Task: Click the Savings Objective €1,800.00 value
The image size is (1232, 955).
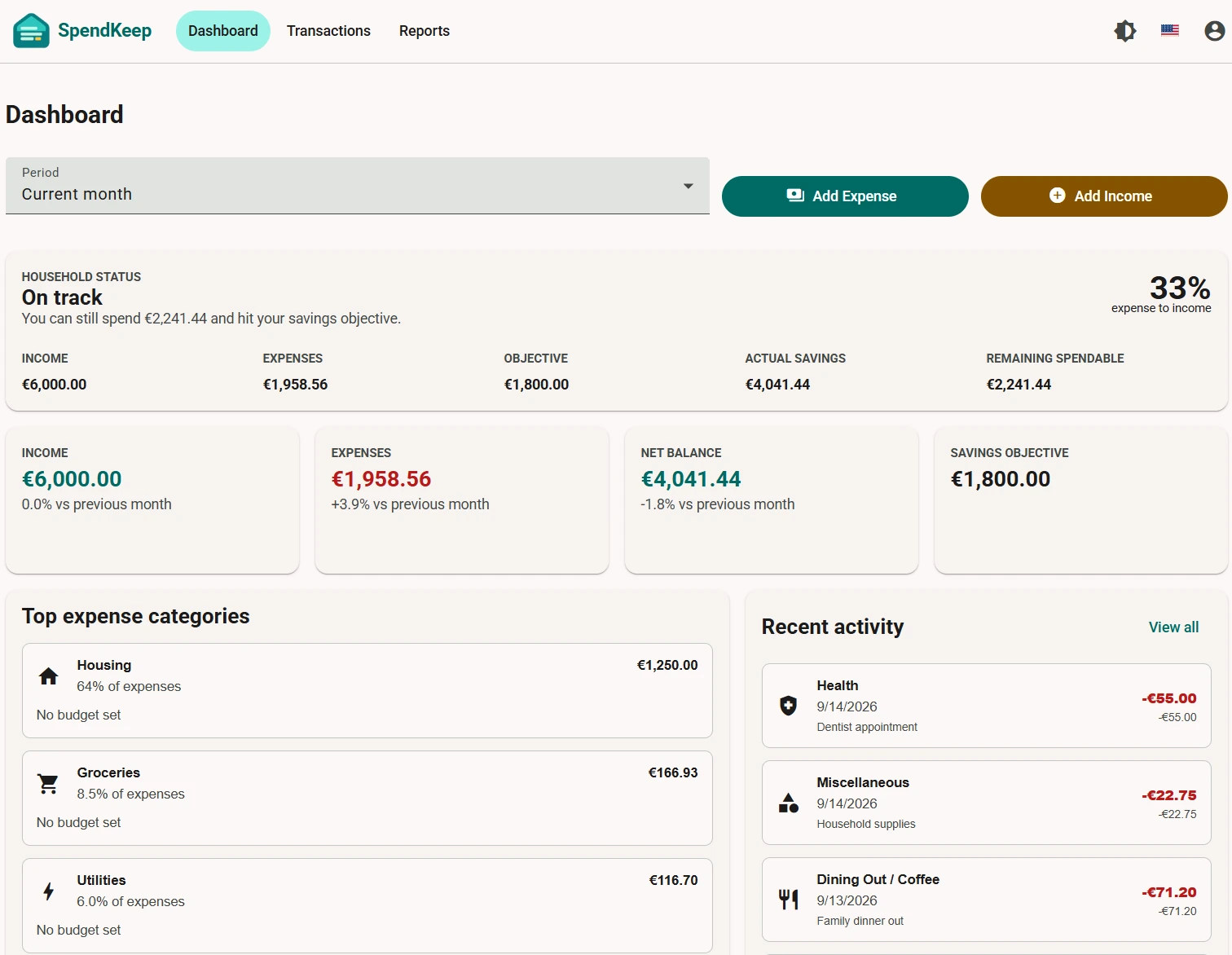Action: pos(1001,479)
